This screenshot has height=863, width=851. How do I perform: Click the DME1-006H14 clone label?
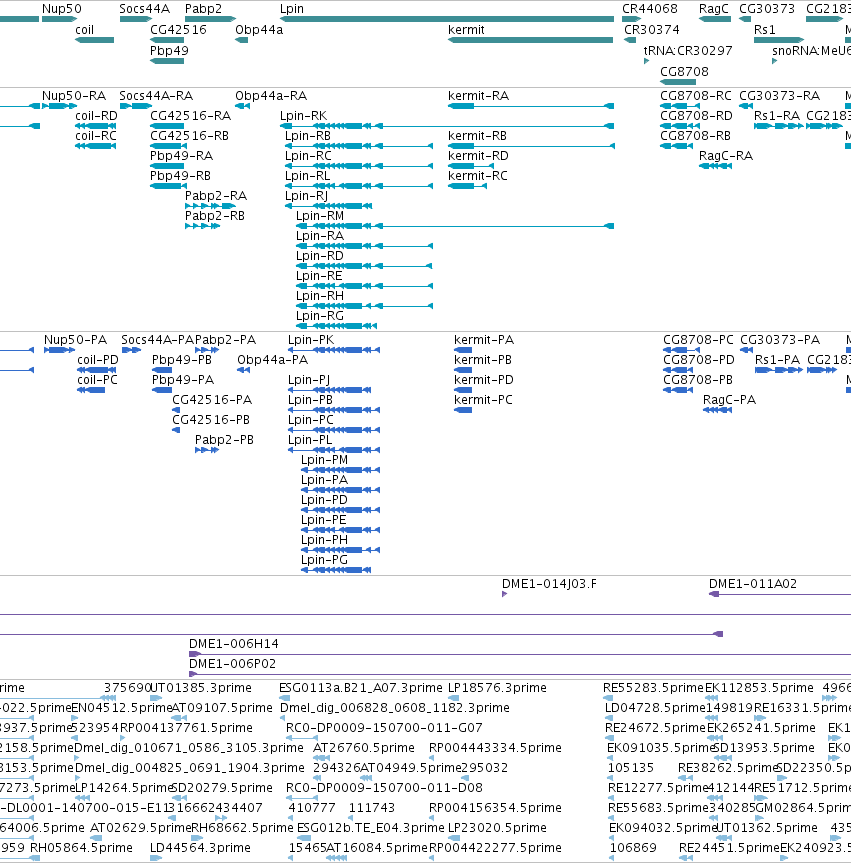point(234,644)
